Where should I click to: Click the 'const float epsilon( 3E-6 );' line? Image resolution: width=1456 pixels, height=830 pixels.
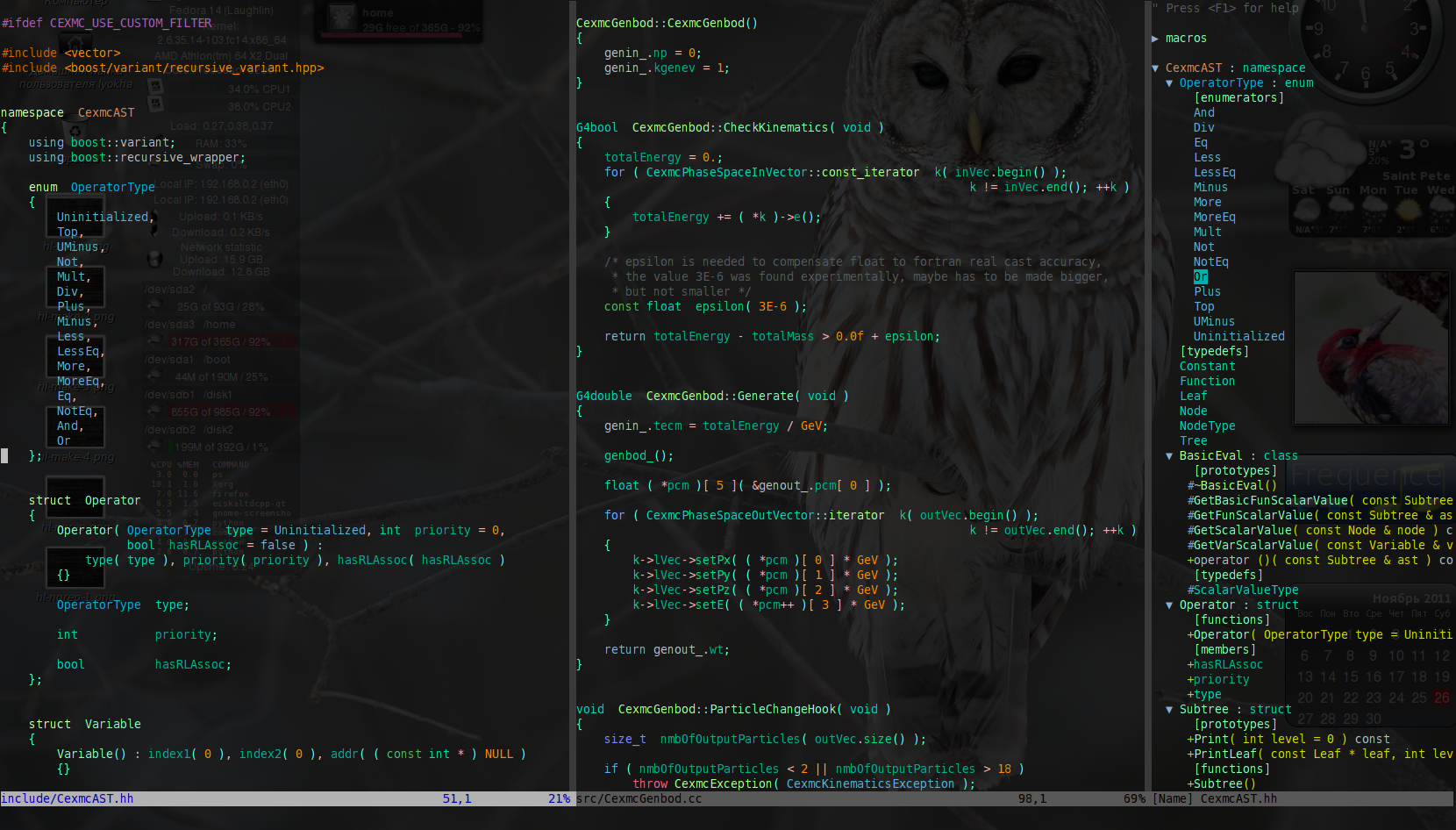(x=705, y=306)
